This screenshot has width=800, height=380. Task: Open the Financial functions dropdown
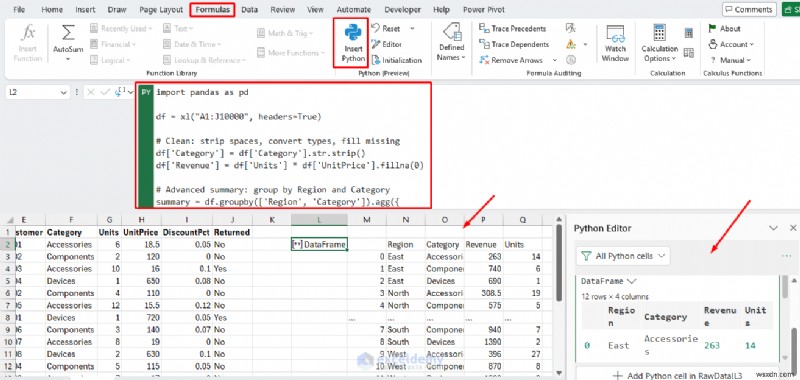(x=113, y=44)
